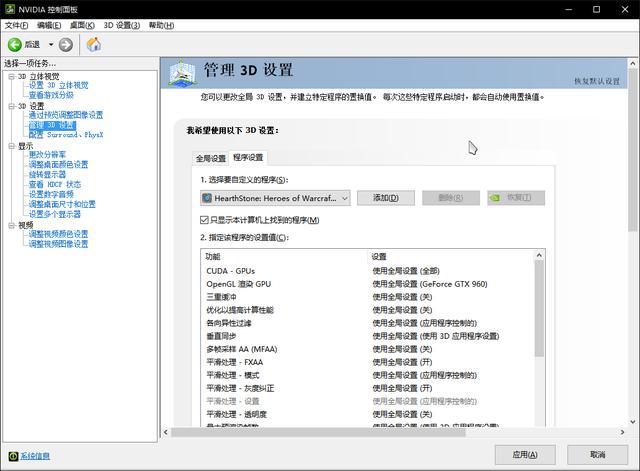Select the 程序设置 tab
Screen dimensions: 640x471
click(x=248, y=158)
